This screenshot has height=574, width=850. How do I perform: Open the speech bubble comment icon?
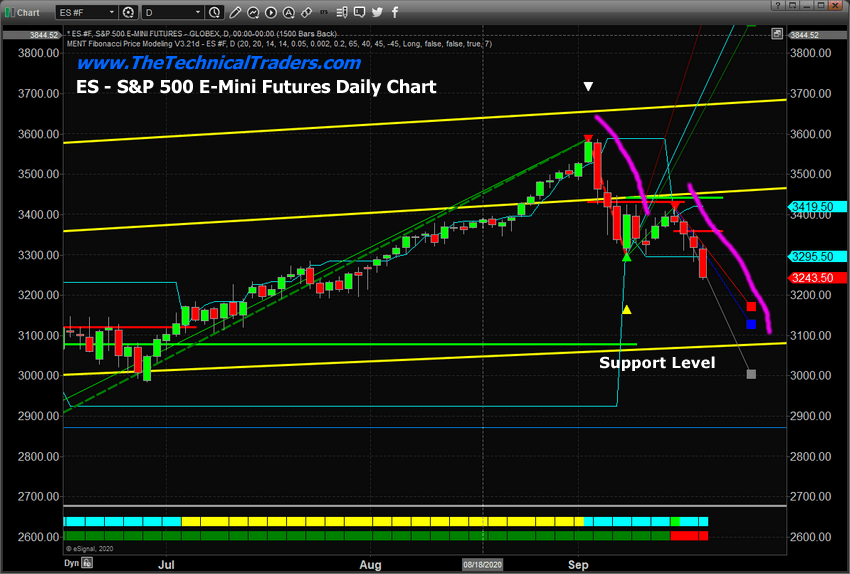(359, 12)
